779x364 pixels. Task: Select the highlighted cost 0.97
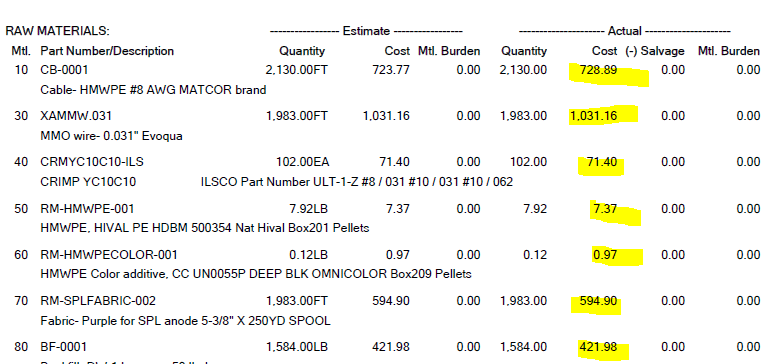coord(605,255)
